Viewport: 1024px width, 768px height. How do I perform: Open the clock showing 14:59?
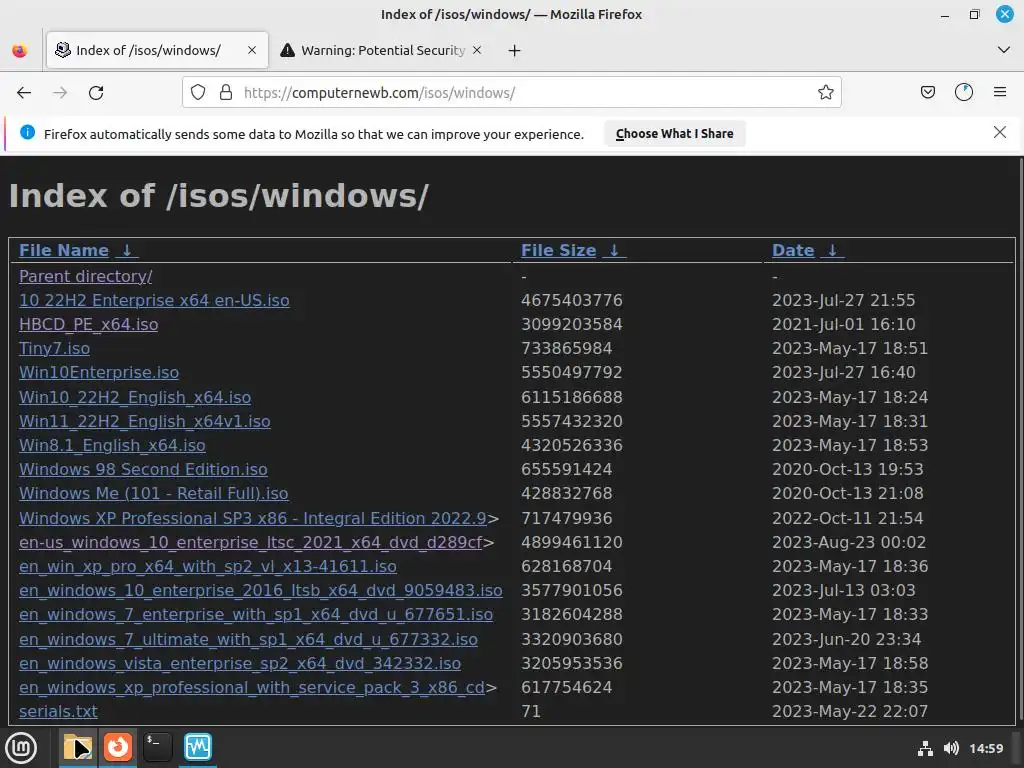(x=986, y=748)
